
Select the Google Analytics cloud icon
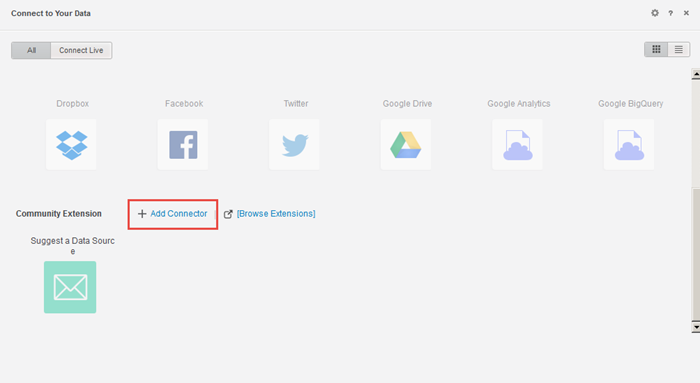coord(517,145)
